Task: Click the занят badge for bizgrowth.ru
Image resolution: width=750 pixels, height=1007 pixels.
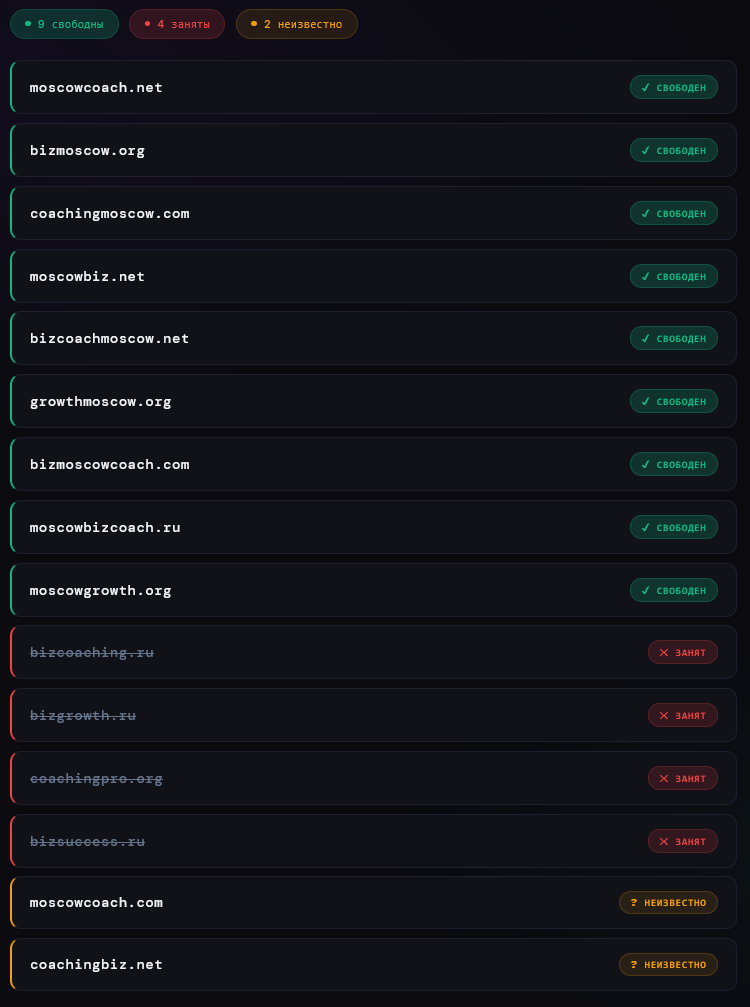Action: (x=682, y=715)
